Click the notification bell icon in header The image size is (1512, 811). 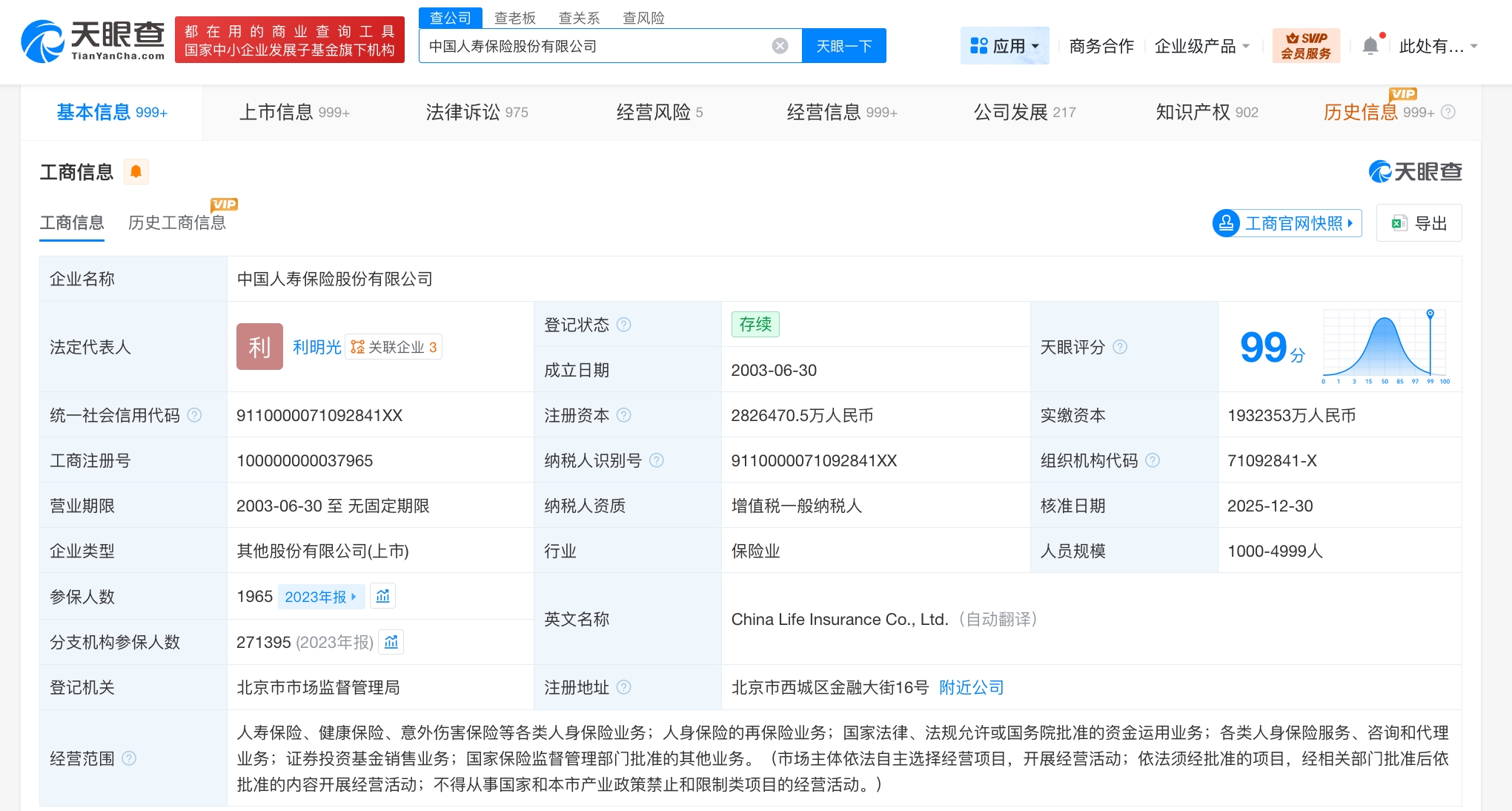[1370, 46]
